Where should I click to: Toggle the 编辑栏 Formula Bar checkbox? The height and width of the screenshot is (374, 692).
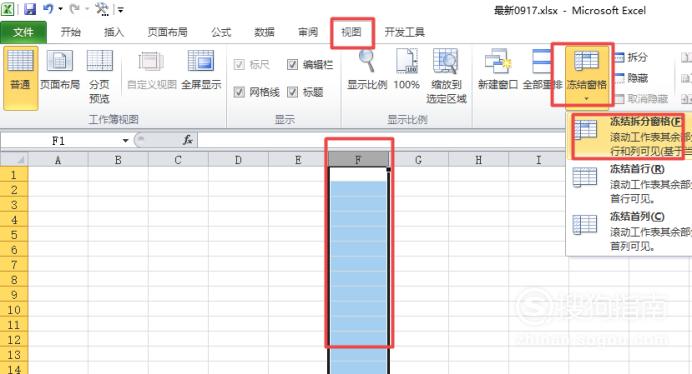(293, 65)
